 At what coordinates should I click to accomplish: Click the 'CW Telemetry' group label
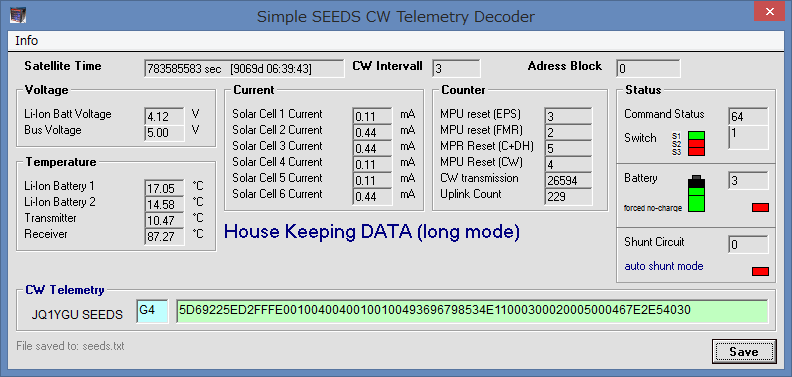click(x=65, y=290)
